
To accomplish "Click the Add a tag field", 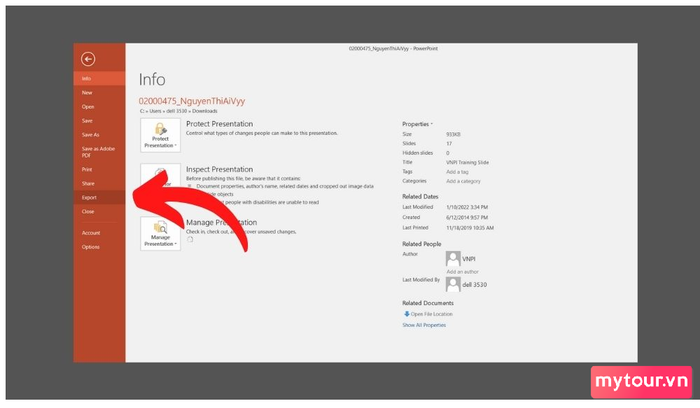I will [x=457, y=172].
